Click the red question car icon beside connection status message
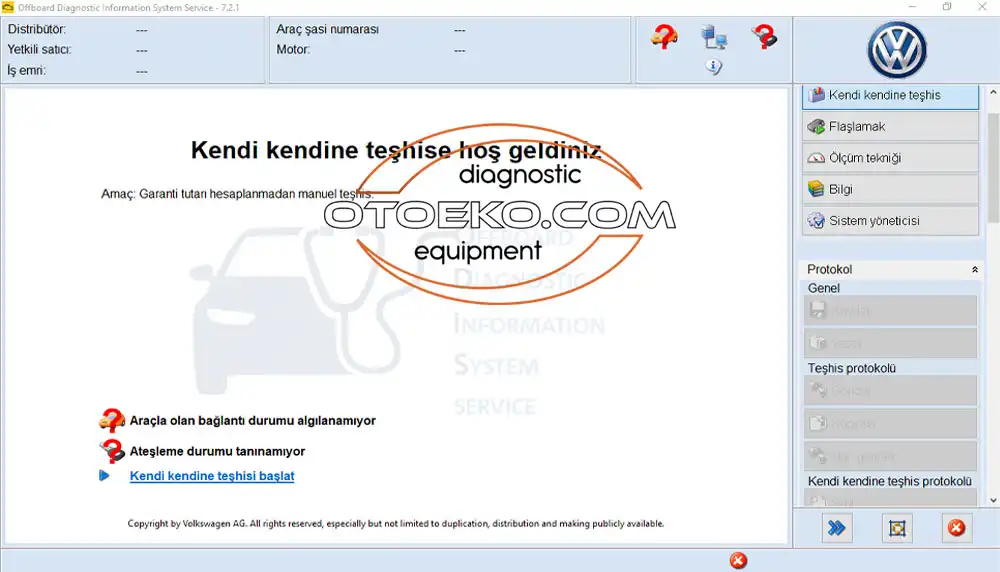1000x572 pixels. point(112,421)
